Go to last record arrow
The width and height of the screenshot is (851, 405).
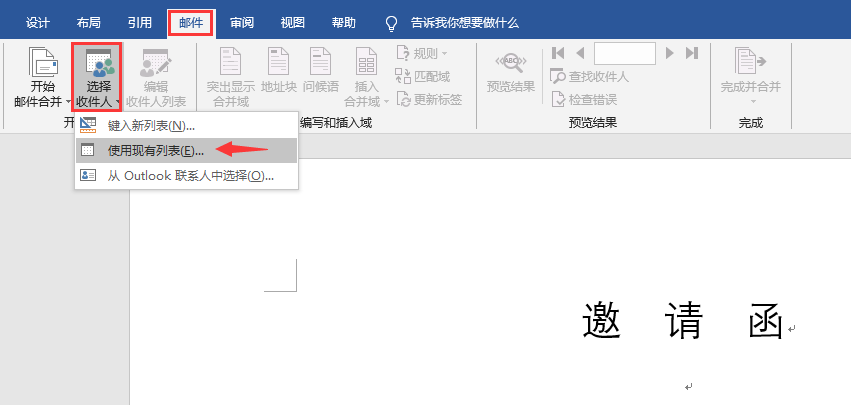691,53
